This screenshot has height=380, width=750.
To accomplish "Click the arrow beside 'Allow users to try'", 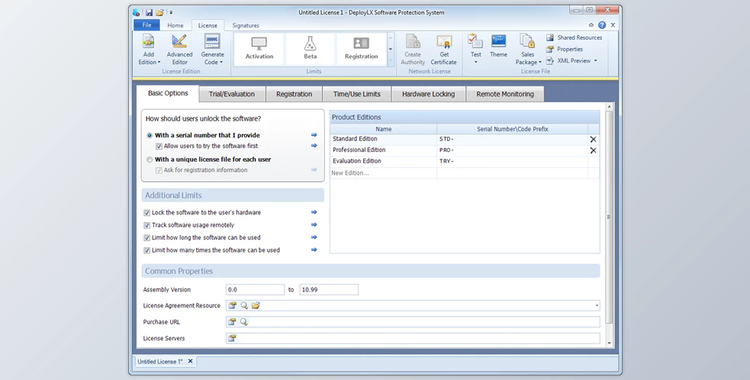I will tap(314, 145).
